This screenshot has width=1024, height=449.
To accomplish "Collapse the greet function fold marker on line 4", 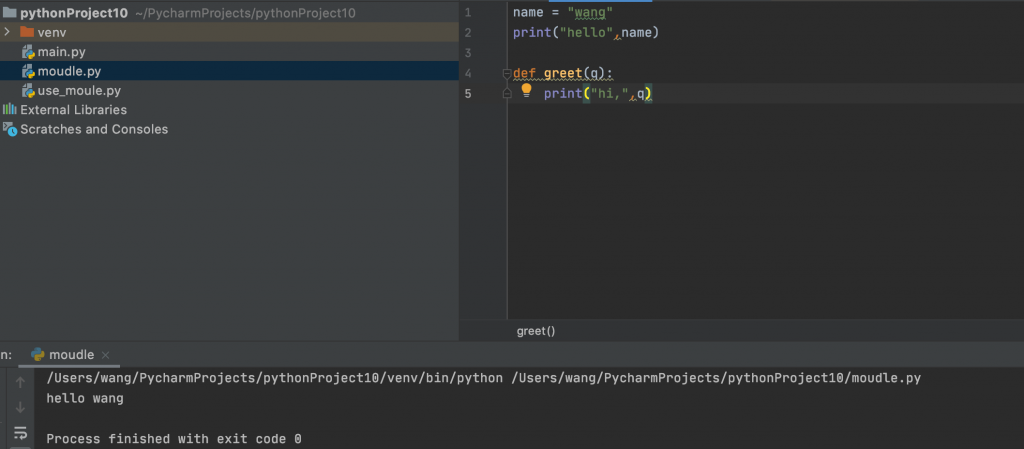I will [x=507, y=74].
